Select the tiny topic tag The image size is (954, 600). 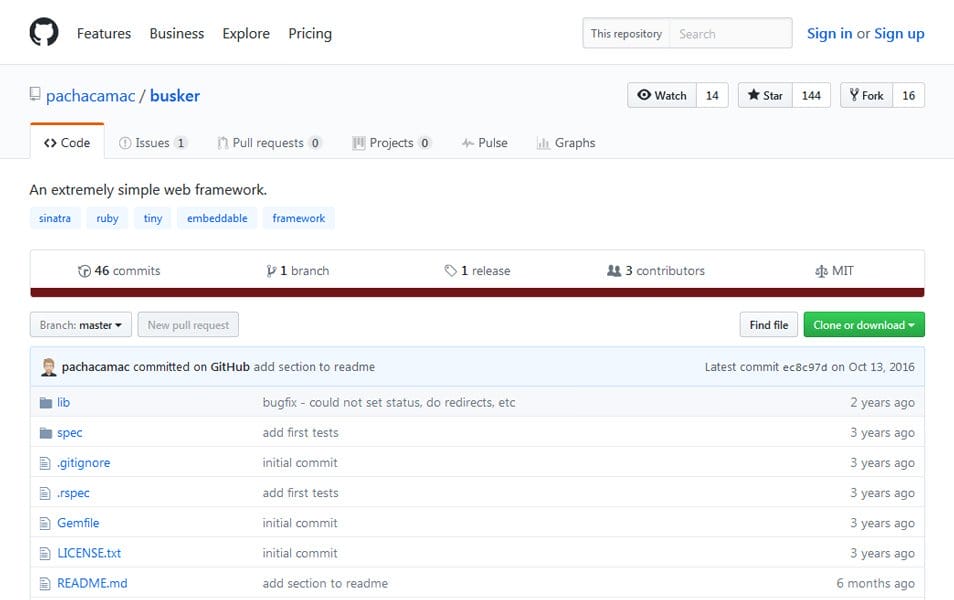point(153,218)
